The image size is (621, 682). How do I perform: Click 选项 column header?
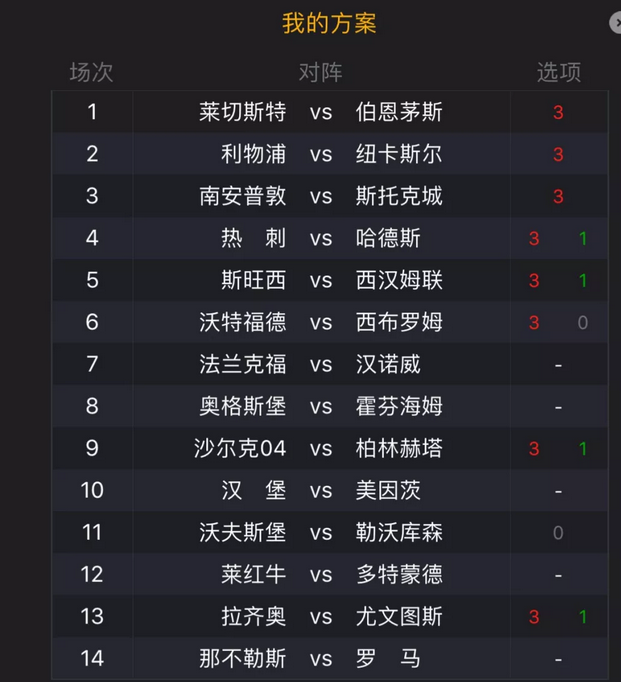559,72
